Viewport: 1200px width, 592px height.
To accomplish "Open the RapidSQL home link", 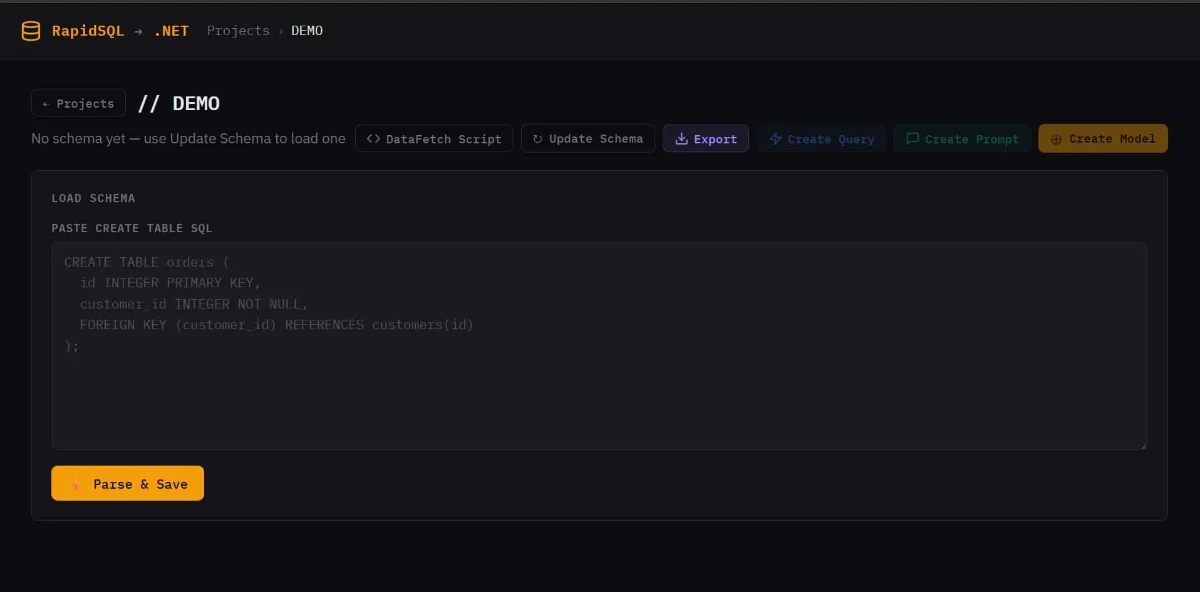I will (87, 31).
